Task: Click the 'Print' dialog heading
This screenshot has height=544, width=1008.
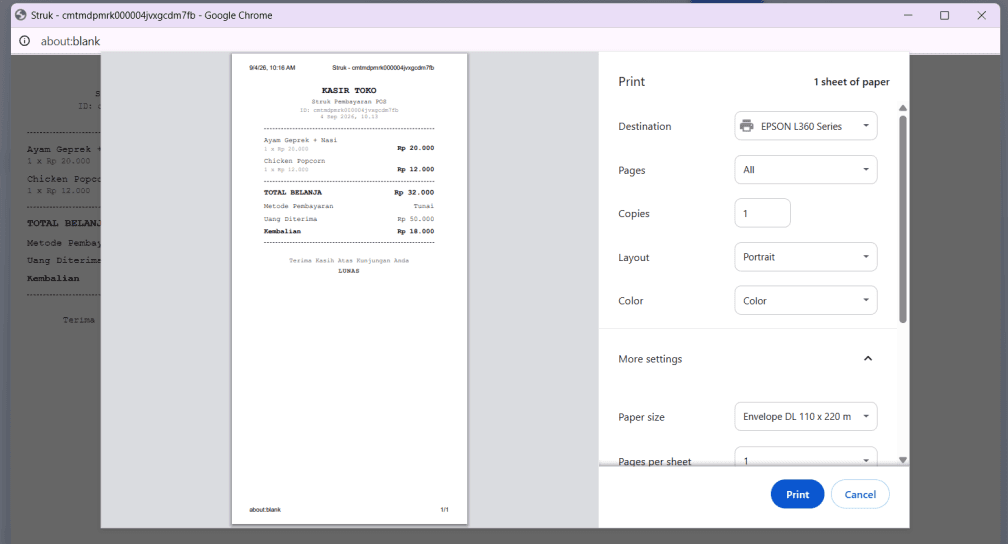Action: click(x=631, y=82)
